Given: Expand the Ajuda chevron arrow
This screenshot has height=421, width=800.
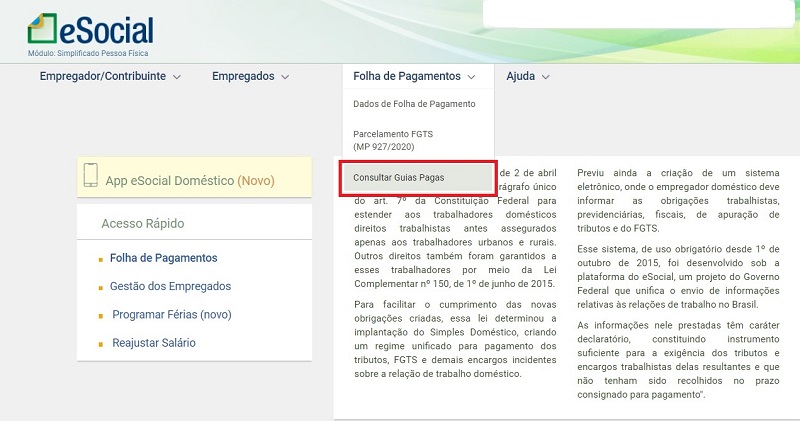Looking at the screenshot, I should 546,77.
